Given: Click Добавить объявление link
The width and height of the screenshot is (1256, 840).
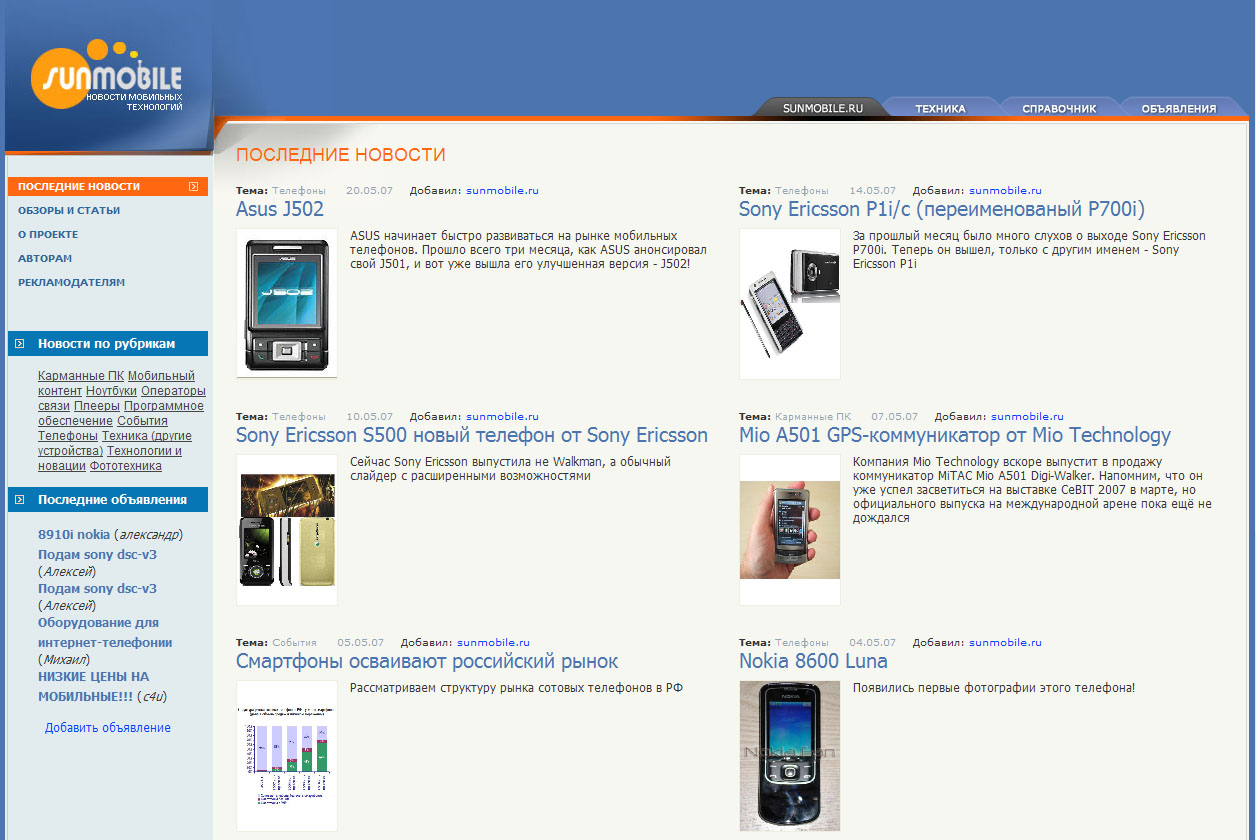Looking at the screenshot, I should coord(108,728).
